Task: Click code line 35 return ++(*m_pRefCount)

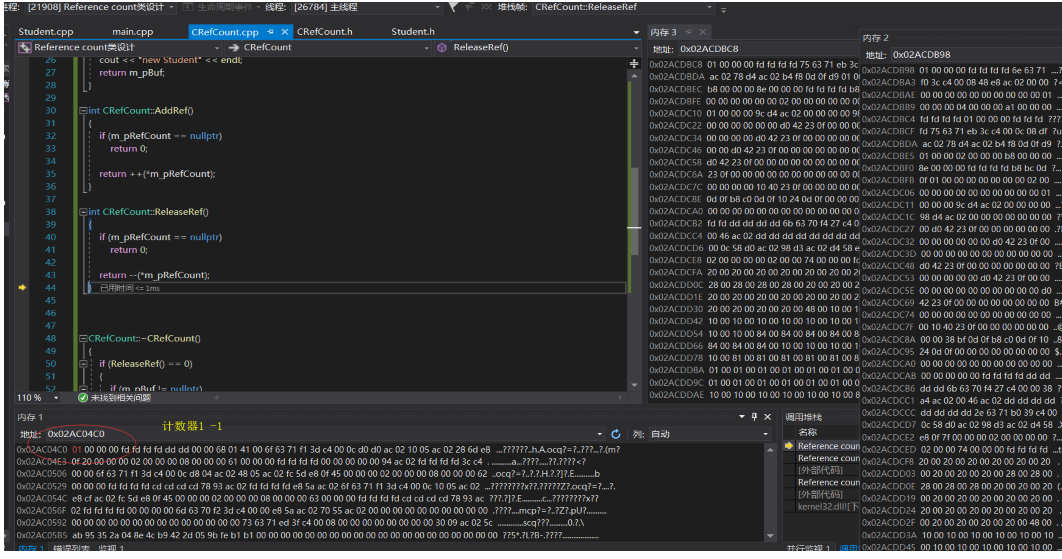Action: [x=157, y=173]
